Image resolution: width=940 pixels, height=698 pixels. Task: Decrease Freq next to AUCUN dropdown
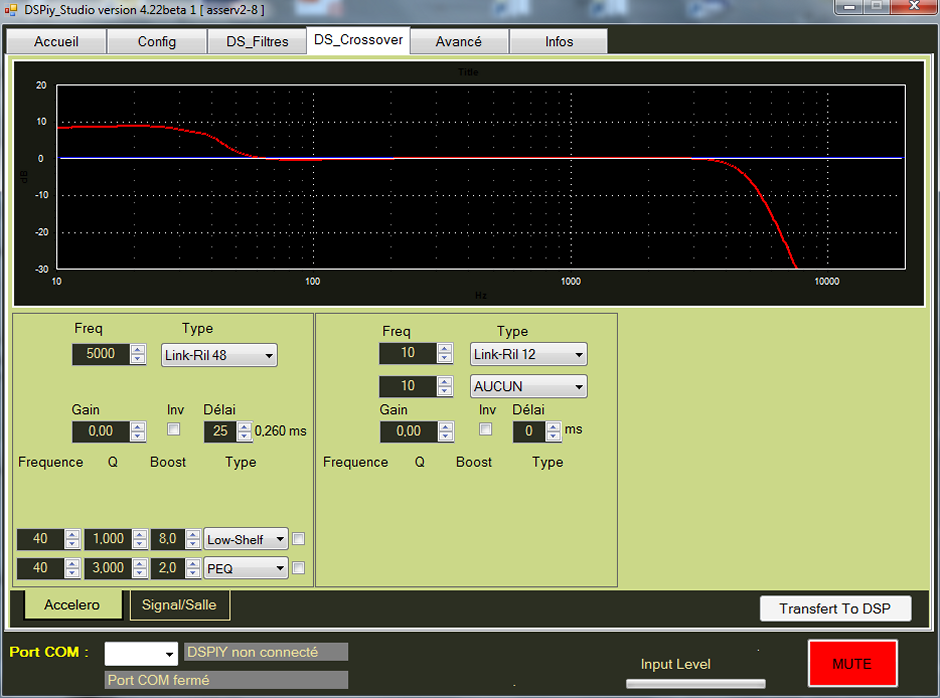pyautogui.click(x=445, y=392)
